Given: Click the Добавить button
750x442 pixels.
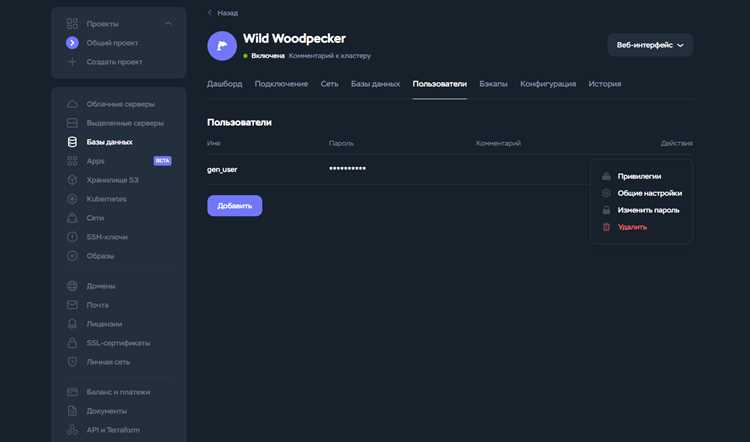Looking at the screenshot, I should click(235, 206).
